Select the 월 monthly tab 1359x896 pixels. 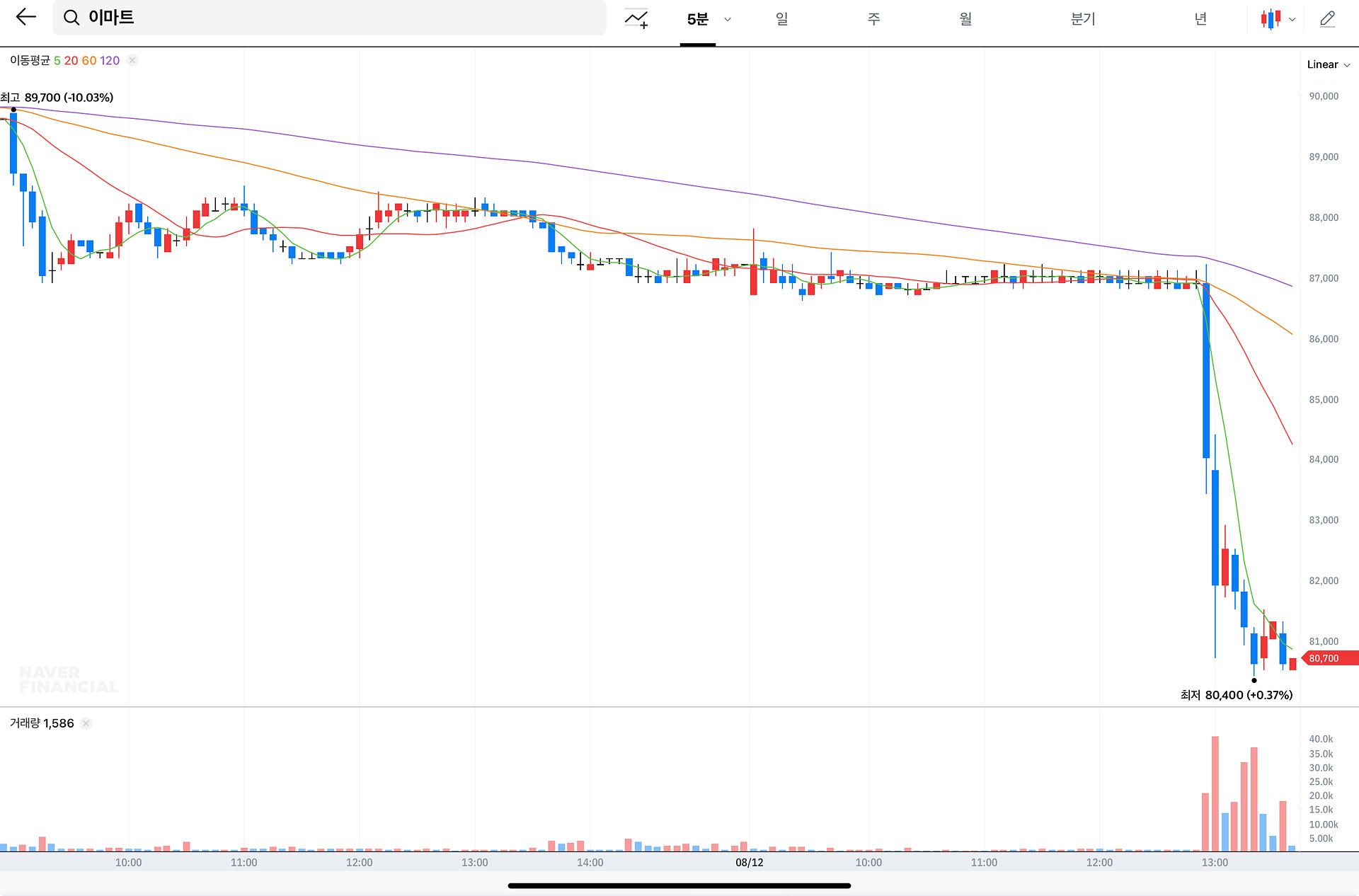pyautogui.click(x=965, y=19)
